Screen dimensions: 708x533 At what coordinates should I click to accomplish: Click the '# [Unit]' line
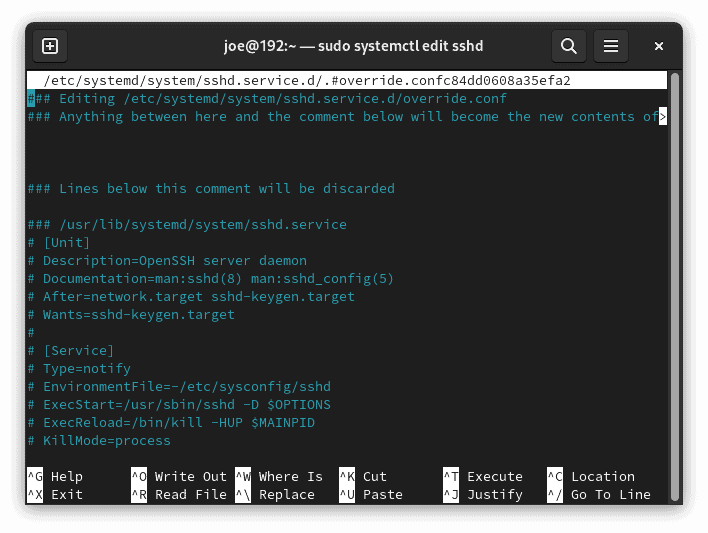(x=59, y=243)
